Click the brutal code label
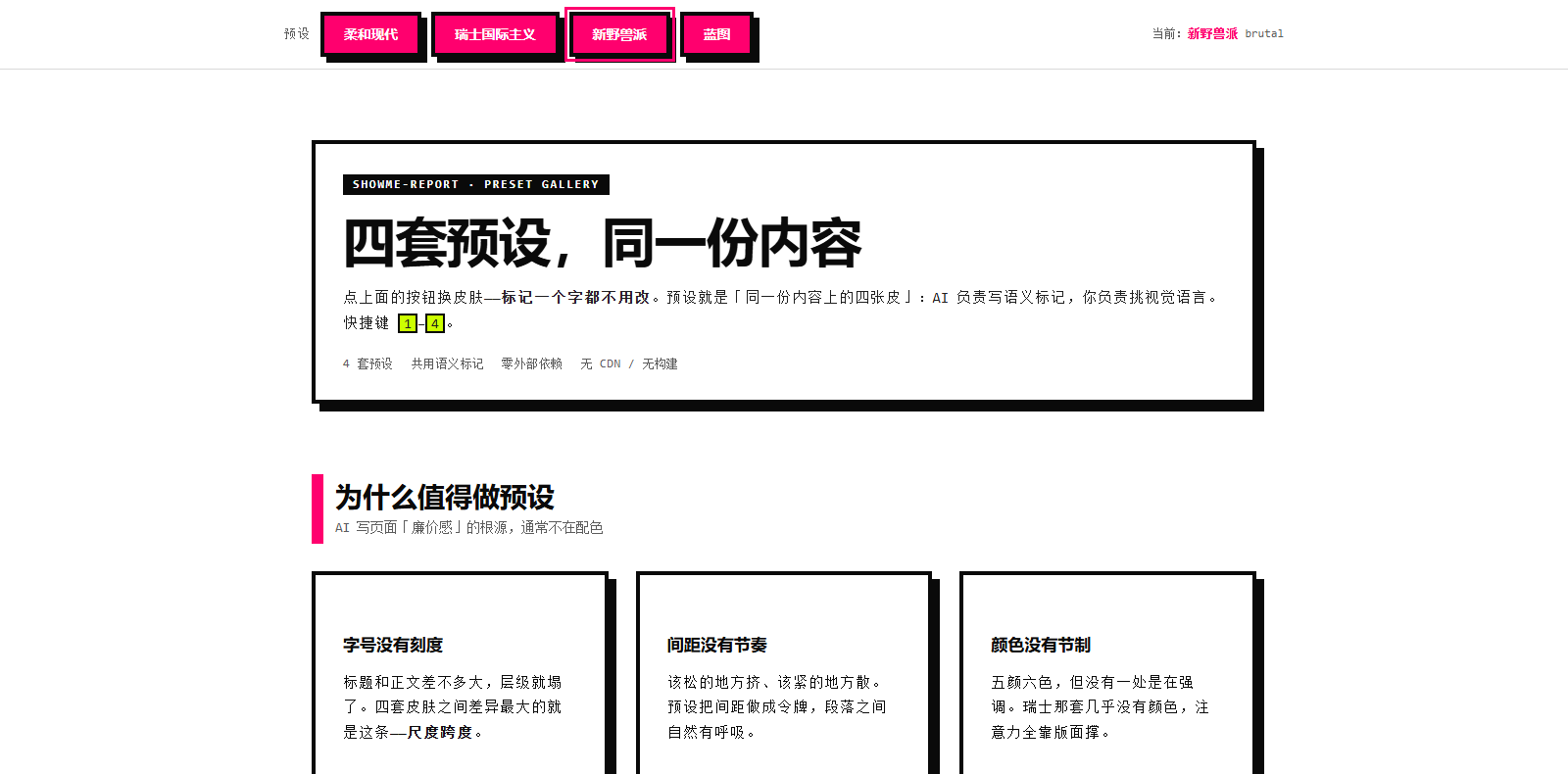The height and width of the screenshot is (774, 1568). click(x=1264, y=33)
